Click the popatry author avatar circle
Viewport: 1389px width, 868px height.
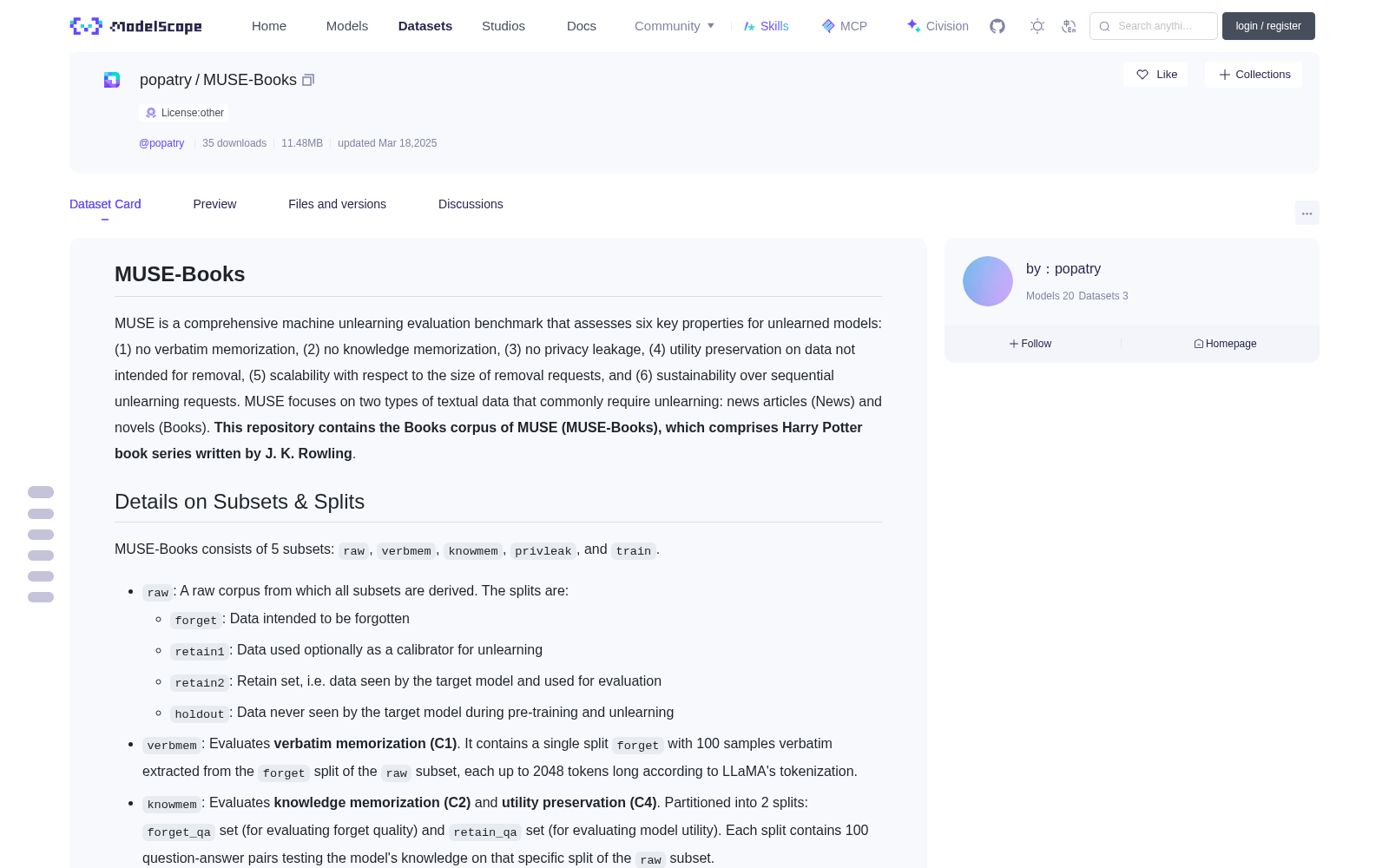click(x=988, y=281)
